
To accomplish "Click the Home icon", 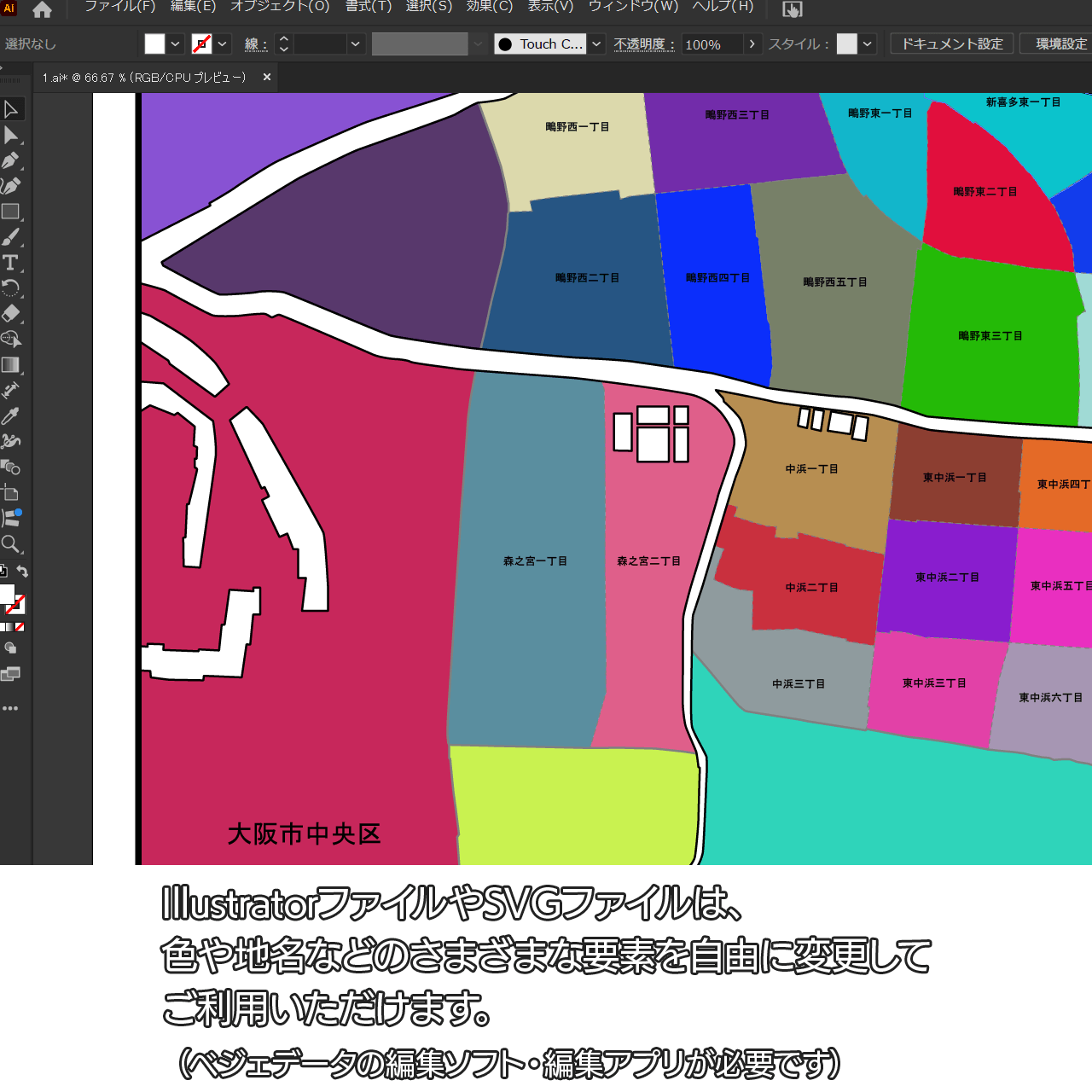I will click(x=42, y=10).
